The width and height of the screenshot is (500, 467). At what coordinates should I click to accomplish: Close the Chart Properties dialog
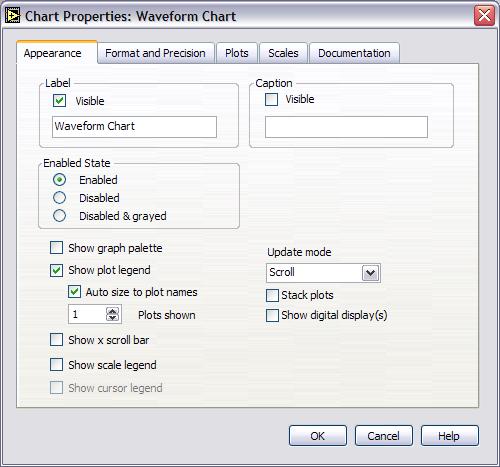point(484,16)
